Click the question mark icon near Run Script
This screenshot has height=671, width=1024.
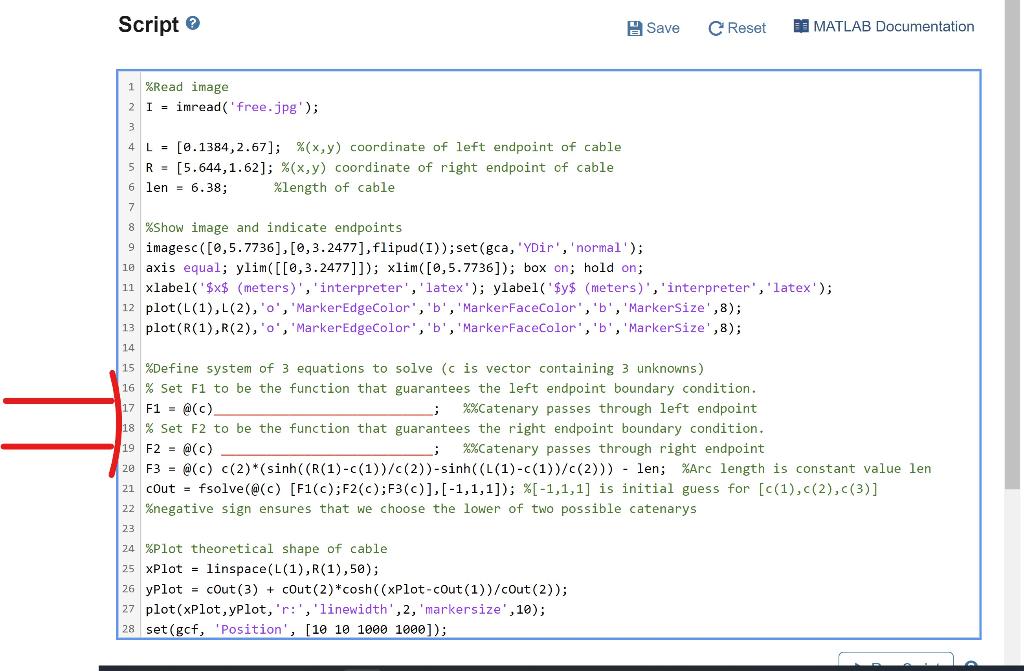[x=970, y=665]
